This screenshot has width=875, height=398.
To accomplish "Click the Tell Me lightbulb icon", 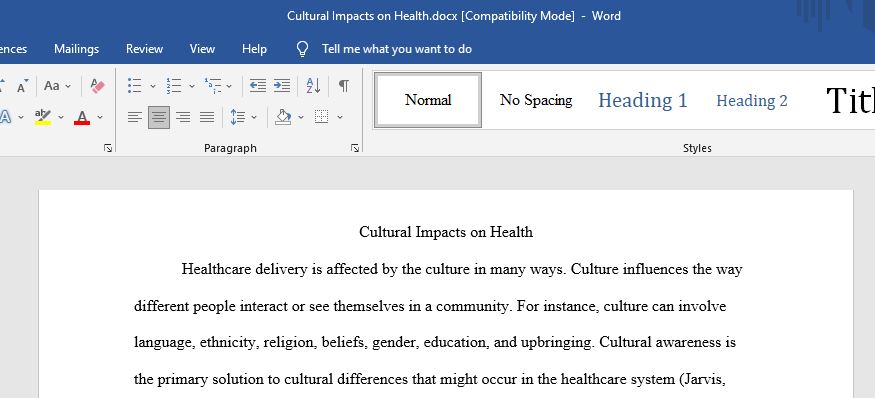I will (x=302, y=49).
